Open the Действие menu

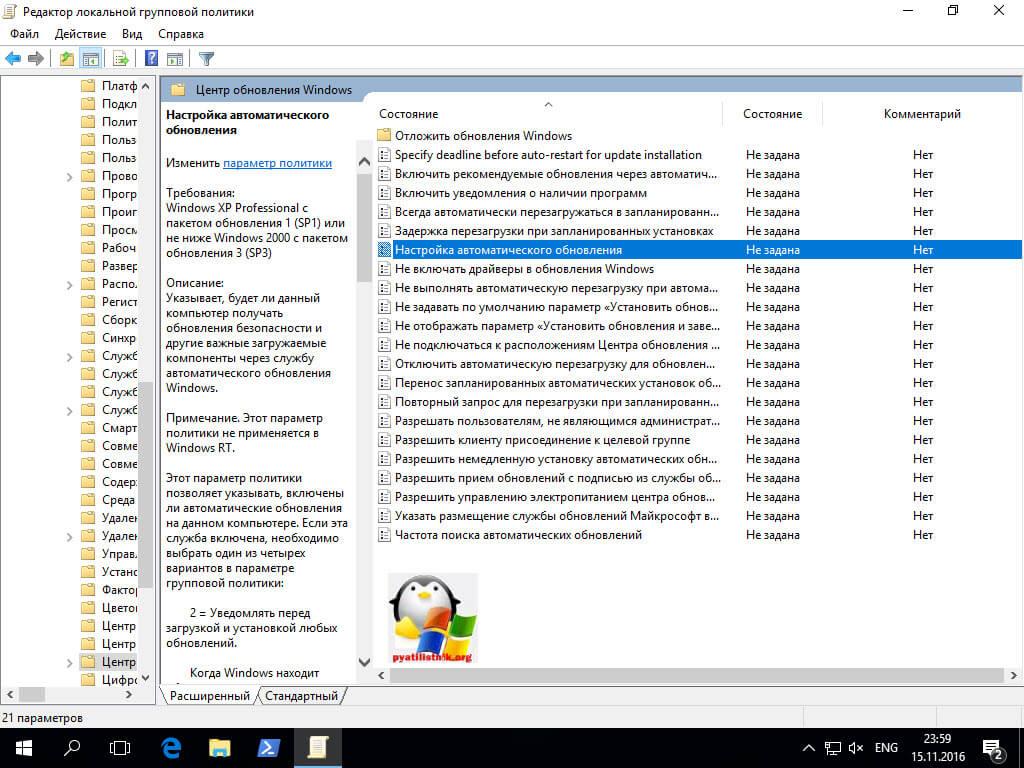[80, 34]
